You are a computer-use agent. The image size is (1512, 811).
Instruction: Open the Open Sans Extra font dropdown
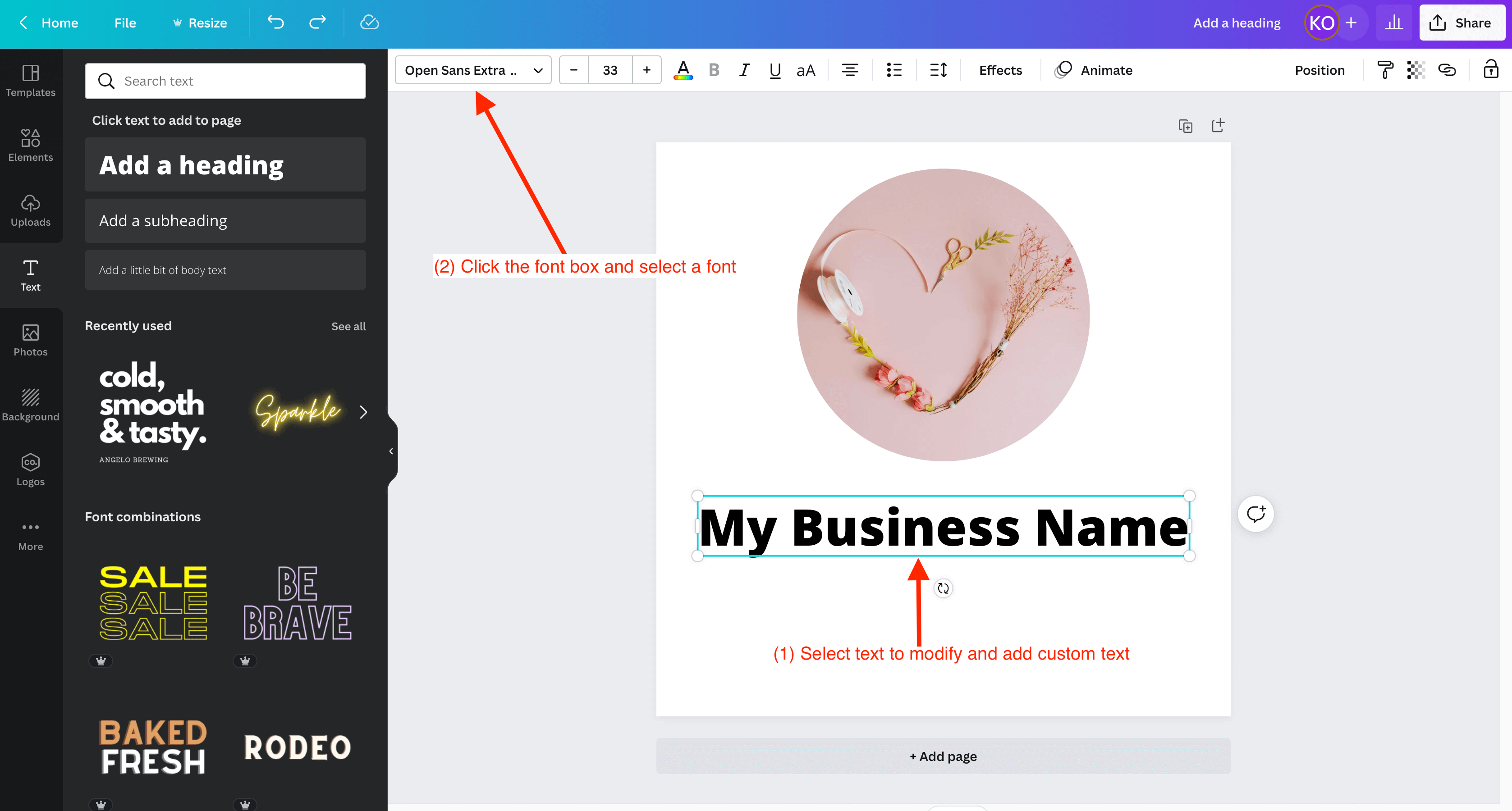pyautogui.click(x=473, y=70)
